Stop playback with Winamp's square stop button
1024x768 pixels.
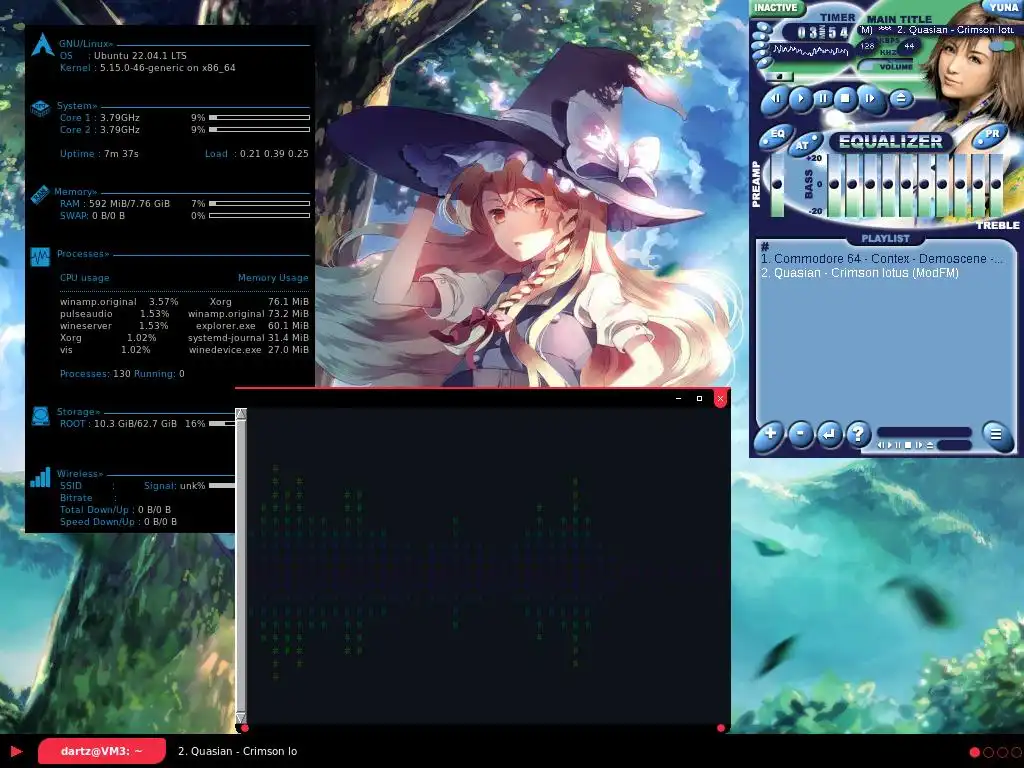click(x=846, y=99)
